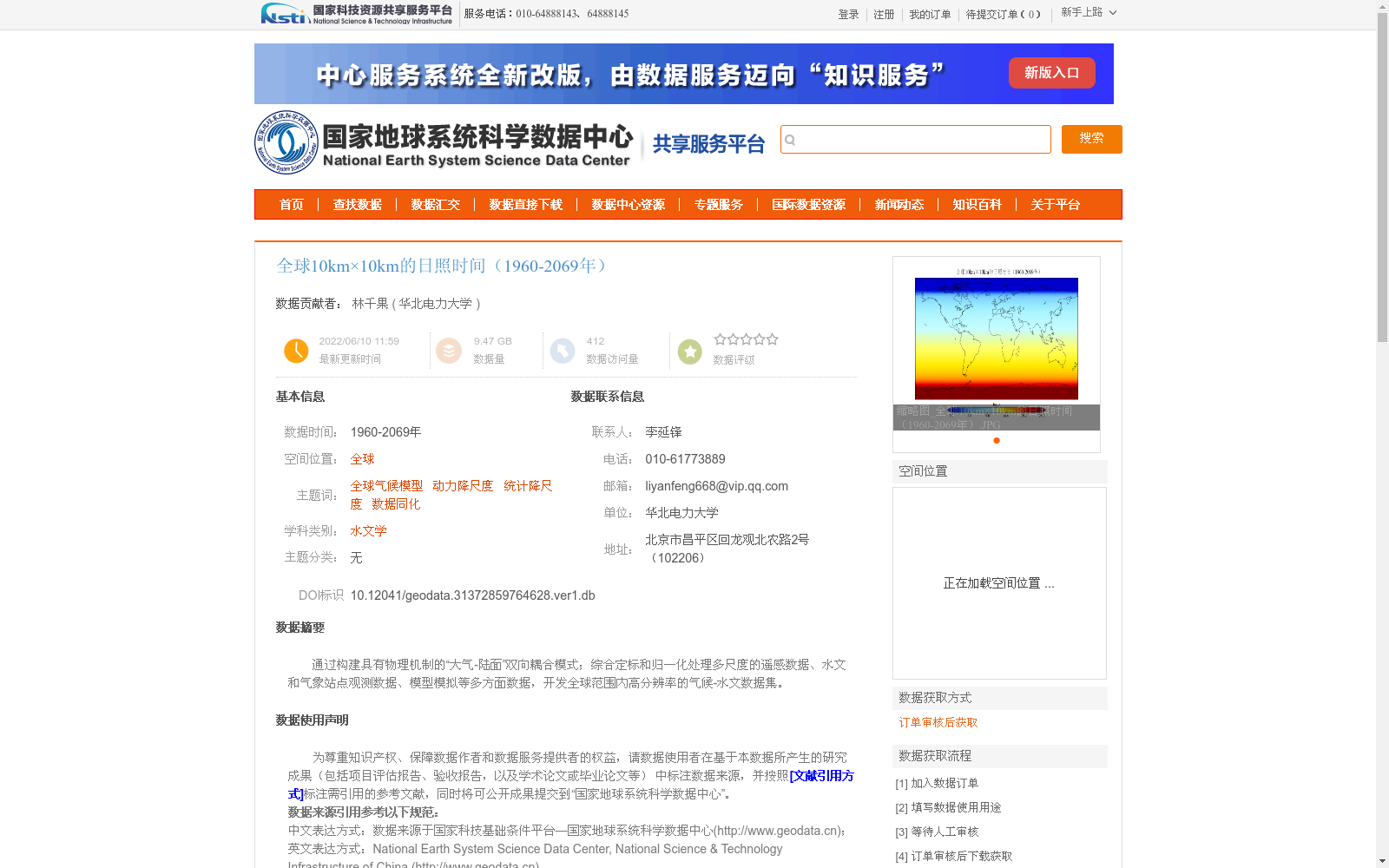Click the data rating star badge icon
The image size is (1389, 868).
tap(690, 352)
